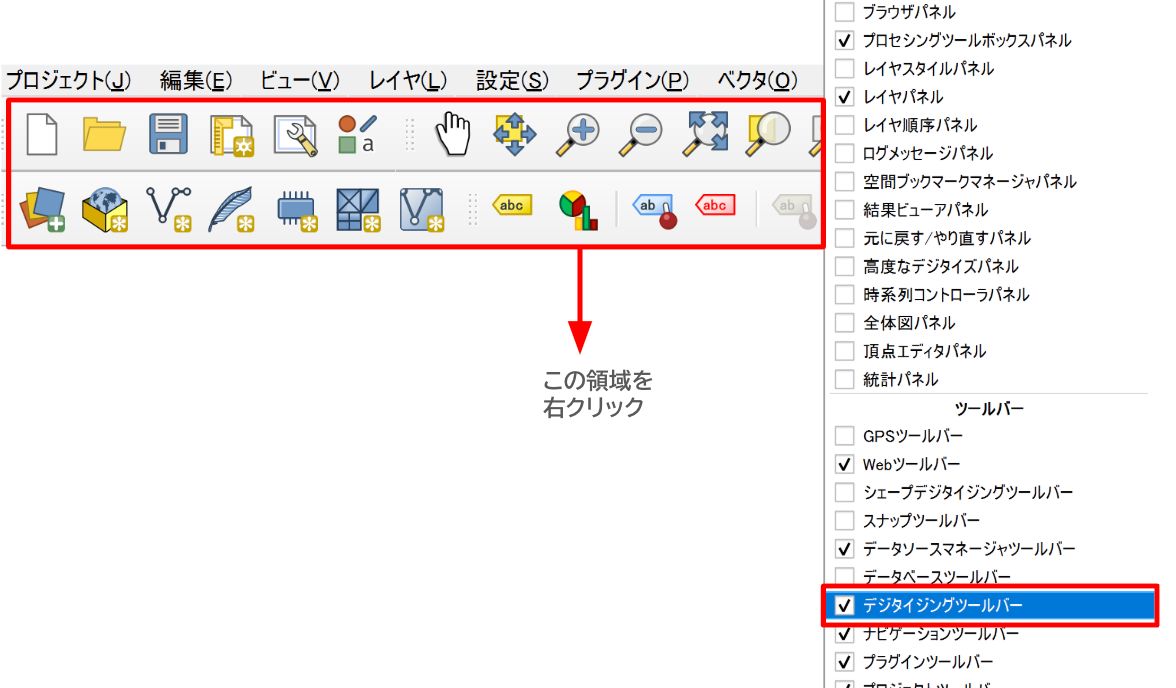Open layer labeling options yellow abc icon
This screenshot has width=1176, height=688.
point(512,205)
